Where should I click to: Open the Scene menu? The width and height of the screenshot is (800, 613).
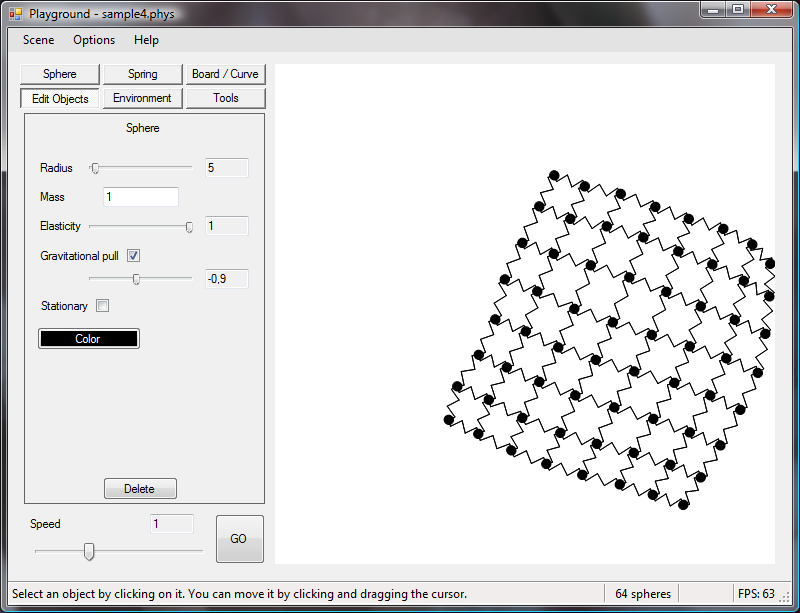coord(38,40)
